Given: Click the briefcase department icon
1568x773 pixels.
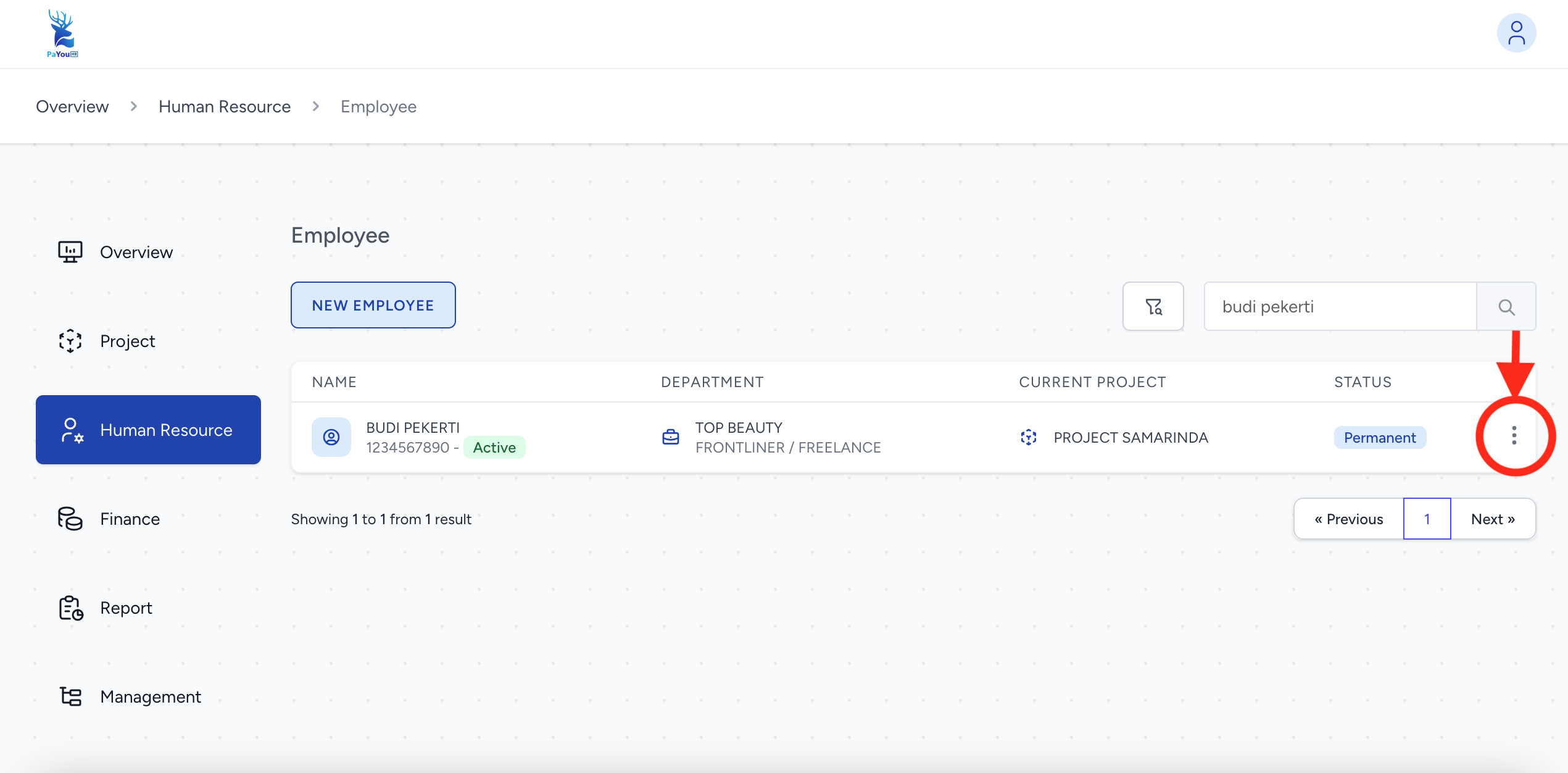Looking at the screenshot, I should click(671, 437).
